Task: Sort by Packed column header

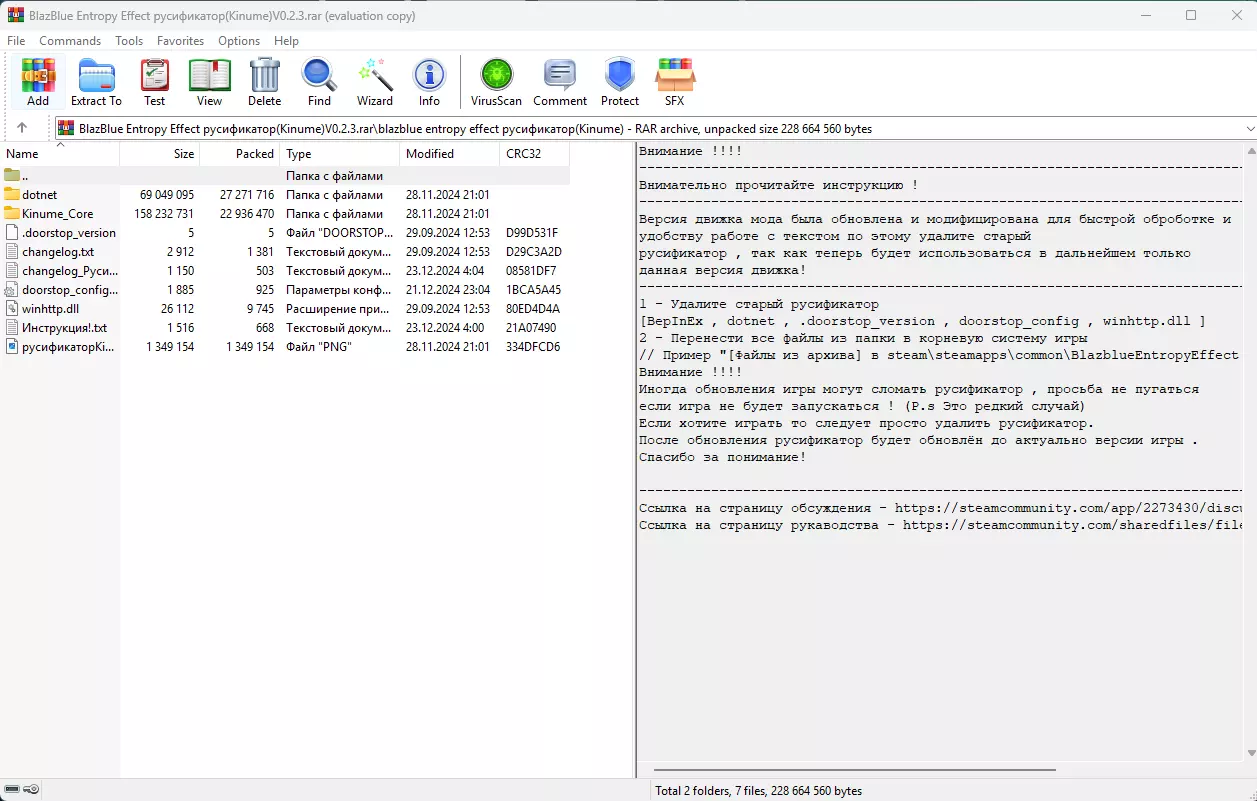Action: click(240, 154)
